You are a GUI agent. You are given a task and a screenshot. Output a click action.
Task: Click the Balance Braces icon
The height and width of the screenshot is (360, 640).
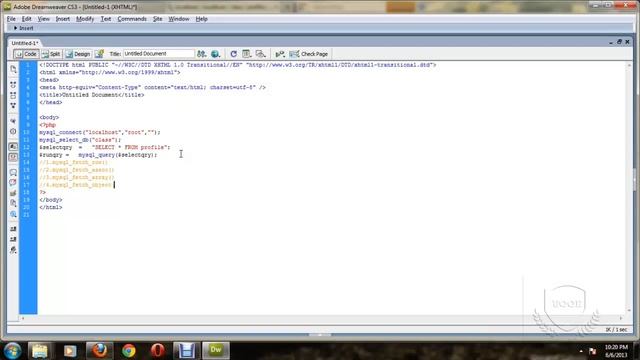pos(13,131)
